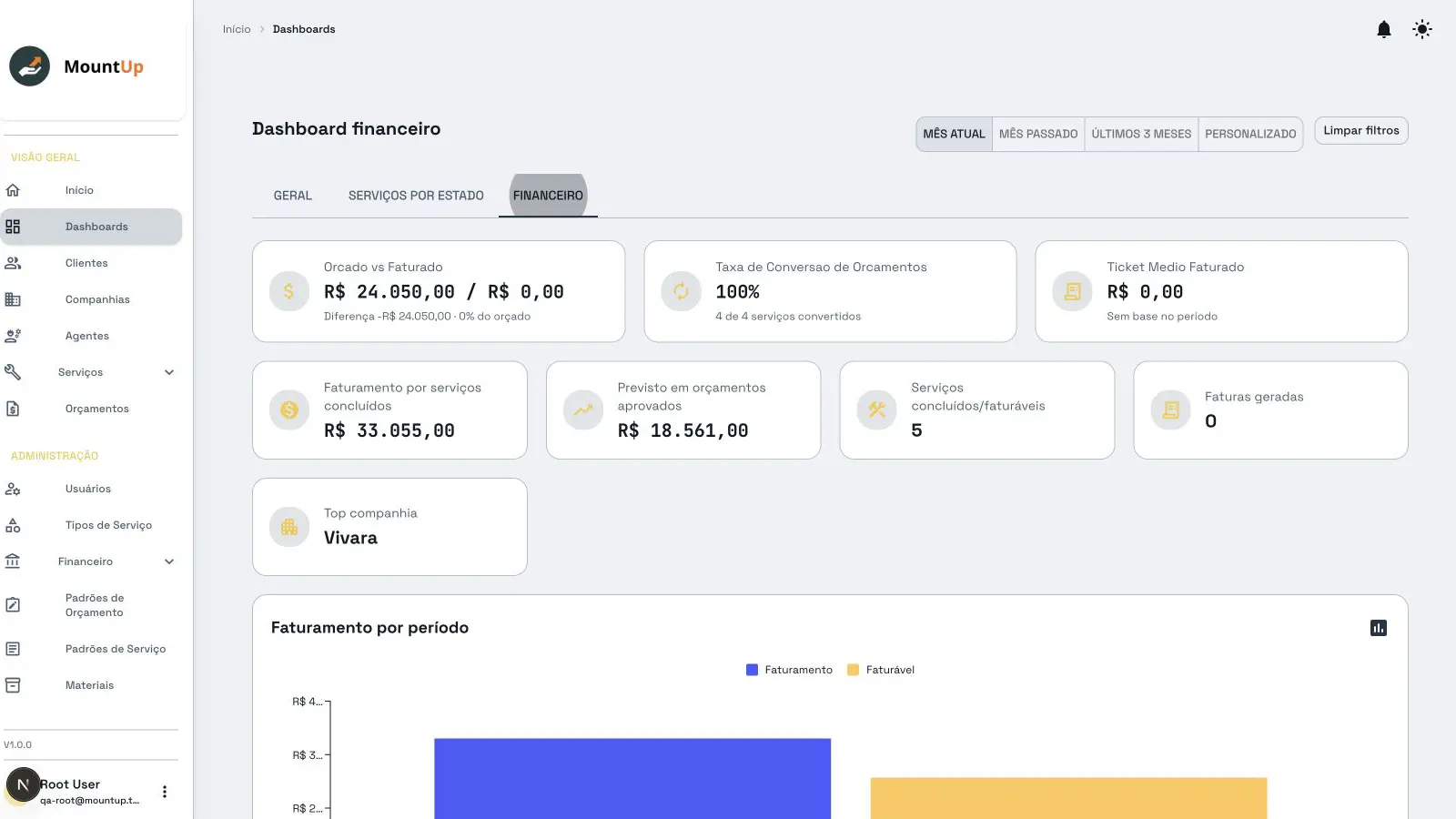Open Usuários in sidebar menu
The height and width of the screenshot is (819, 1456).
tap(91, 489)
